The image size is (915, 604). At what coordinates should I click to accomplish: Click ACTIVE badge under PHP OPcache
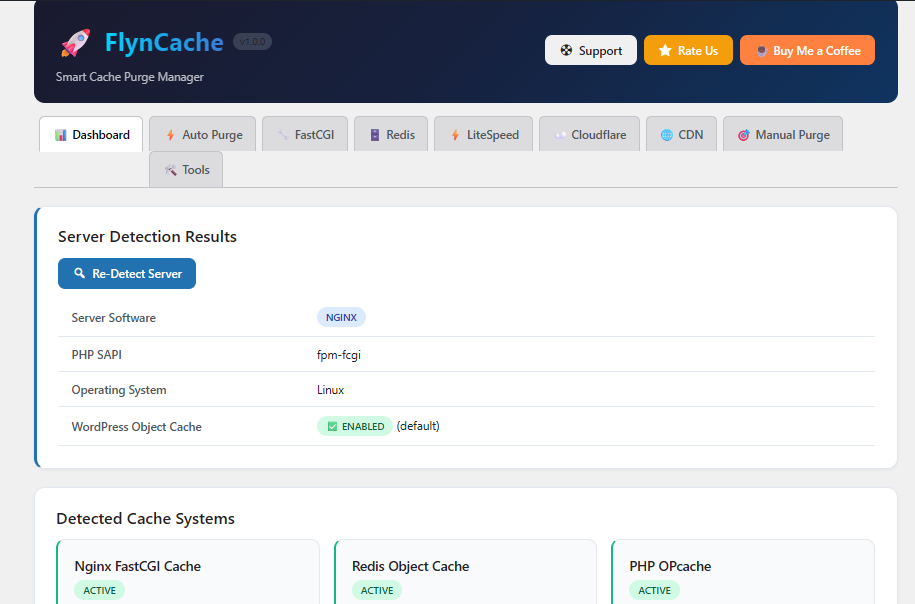coord(654,591)
